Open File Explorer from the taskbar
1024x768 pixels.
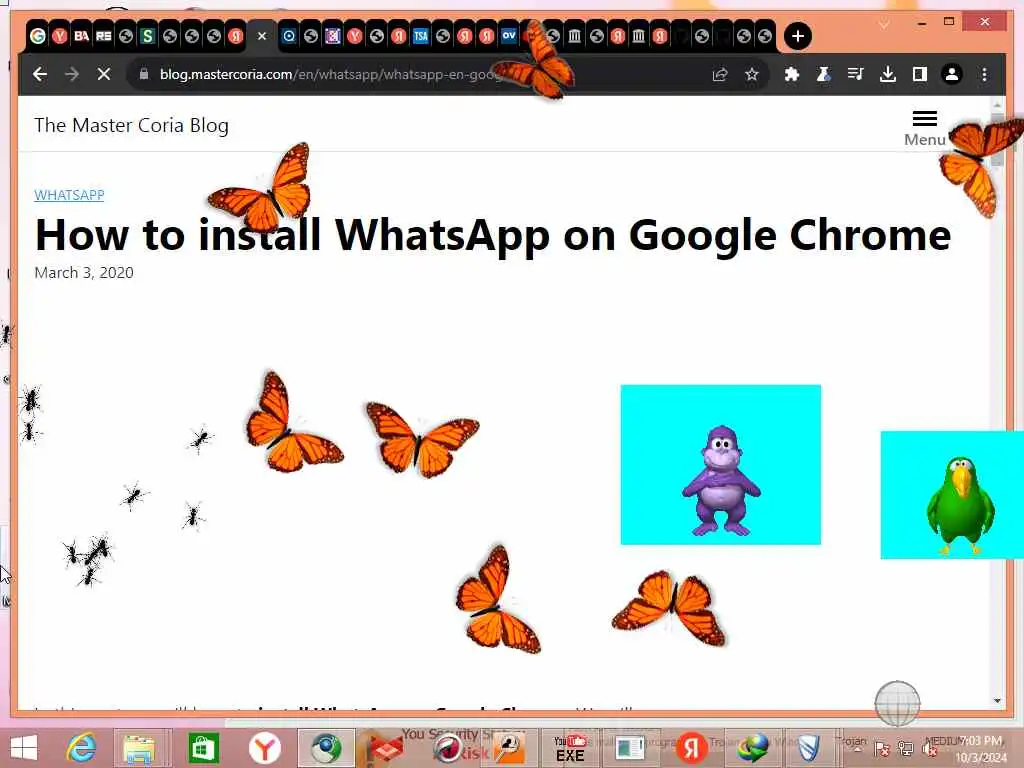point(140,748)
